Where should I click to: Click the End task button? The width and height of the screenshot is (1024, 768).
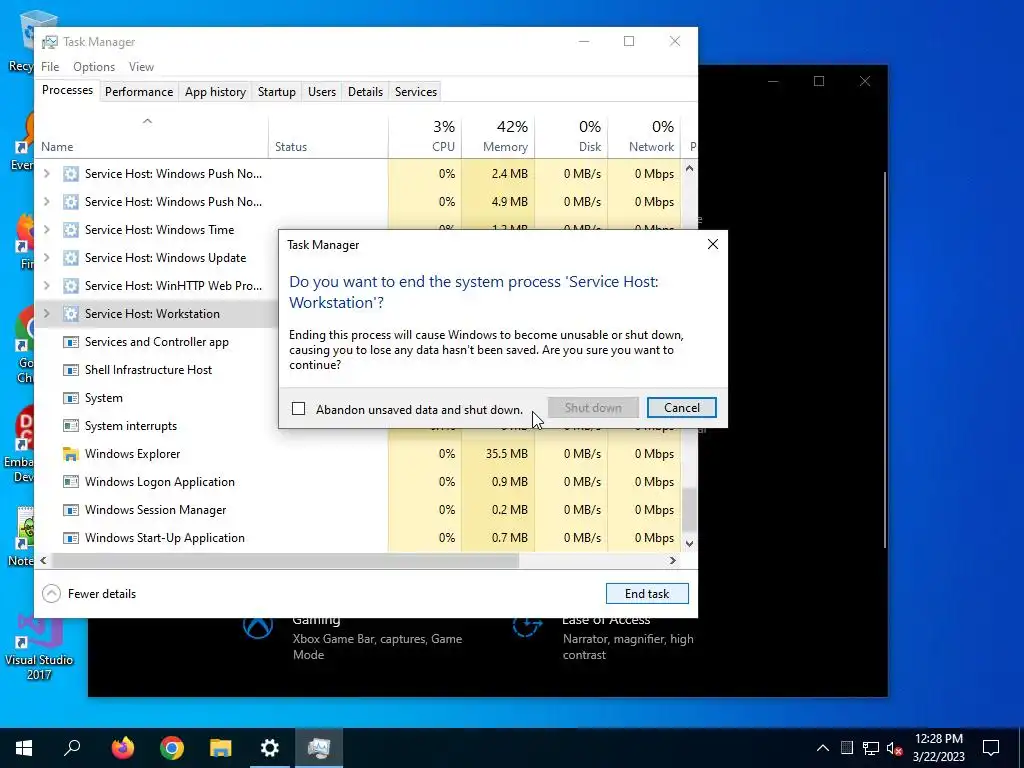point(647,593)
